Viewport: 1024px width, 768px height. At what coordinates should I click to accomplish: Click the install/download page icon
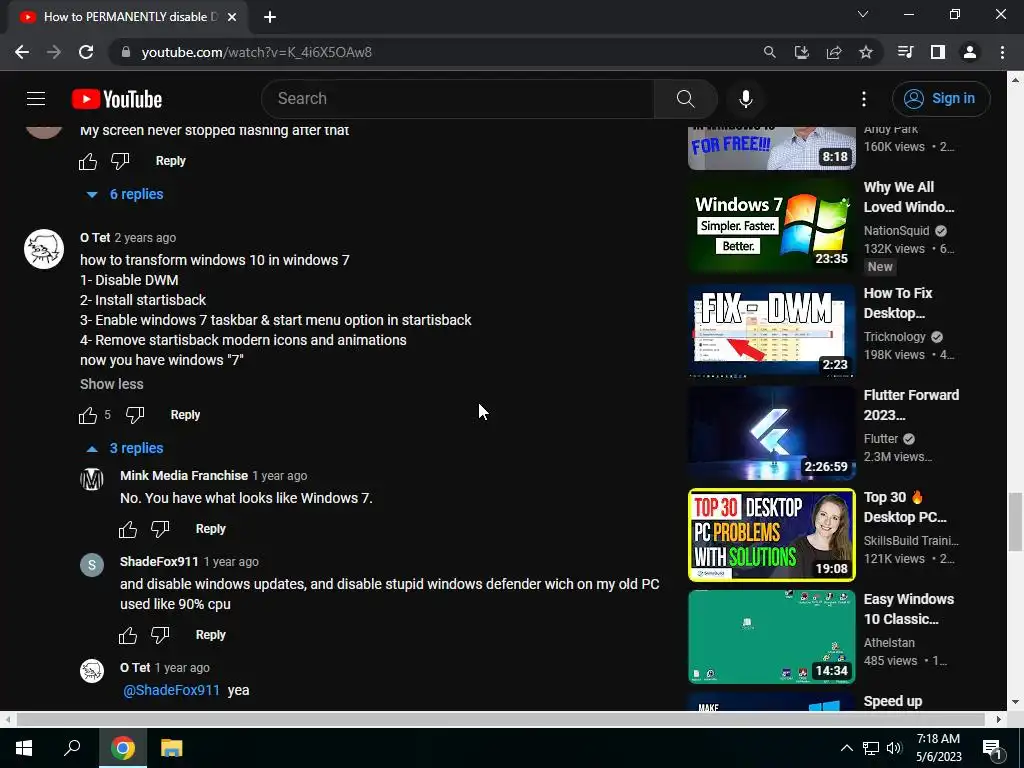point(802,52)
